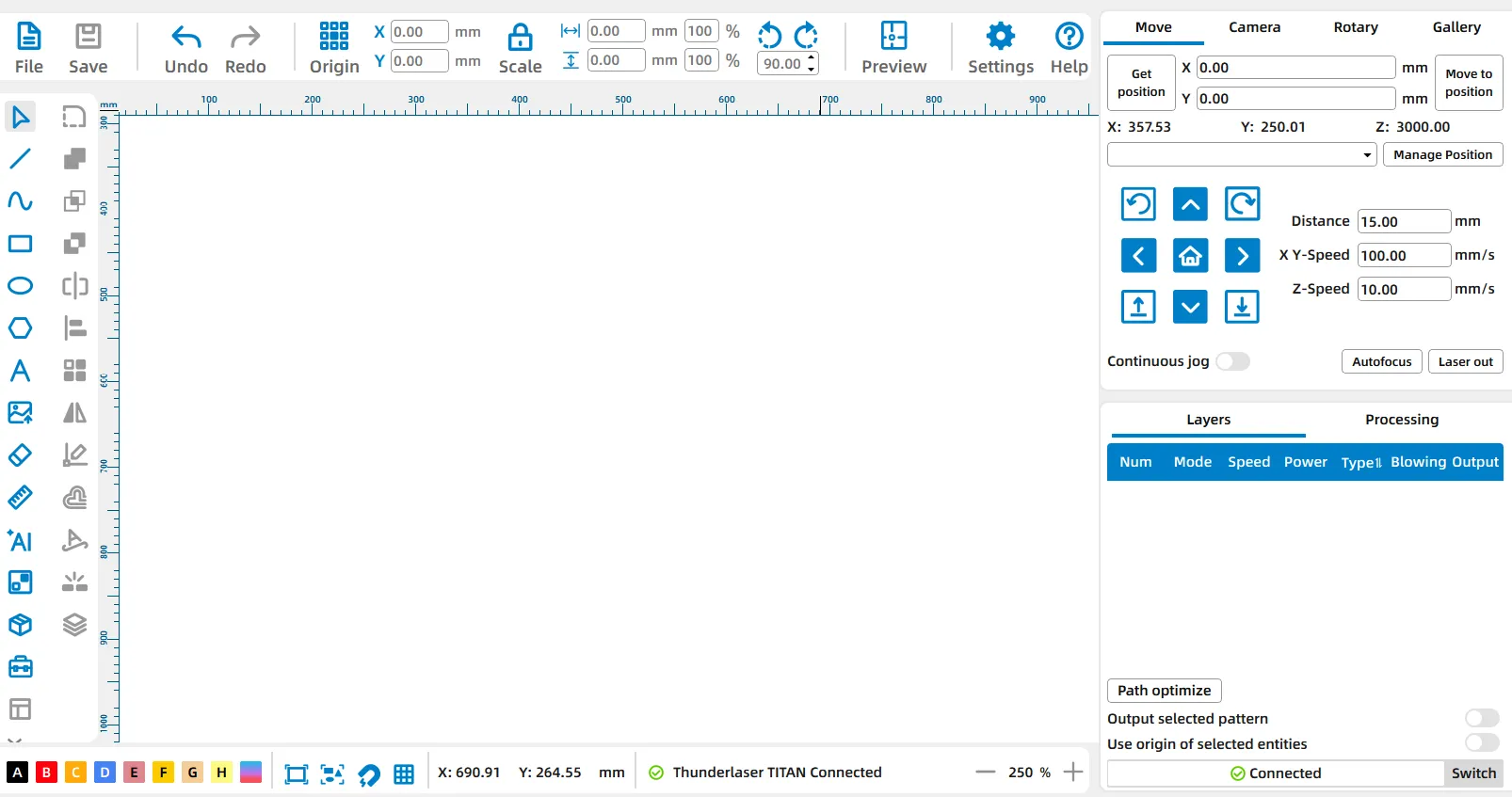Open the Processing tab

tap(1401, 420)
